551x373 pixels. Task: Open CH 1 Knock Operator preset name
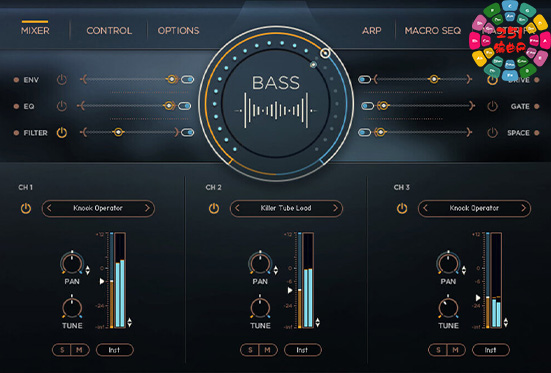tap(98, 208)
